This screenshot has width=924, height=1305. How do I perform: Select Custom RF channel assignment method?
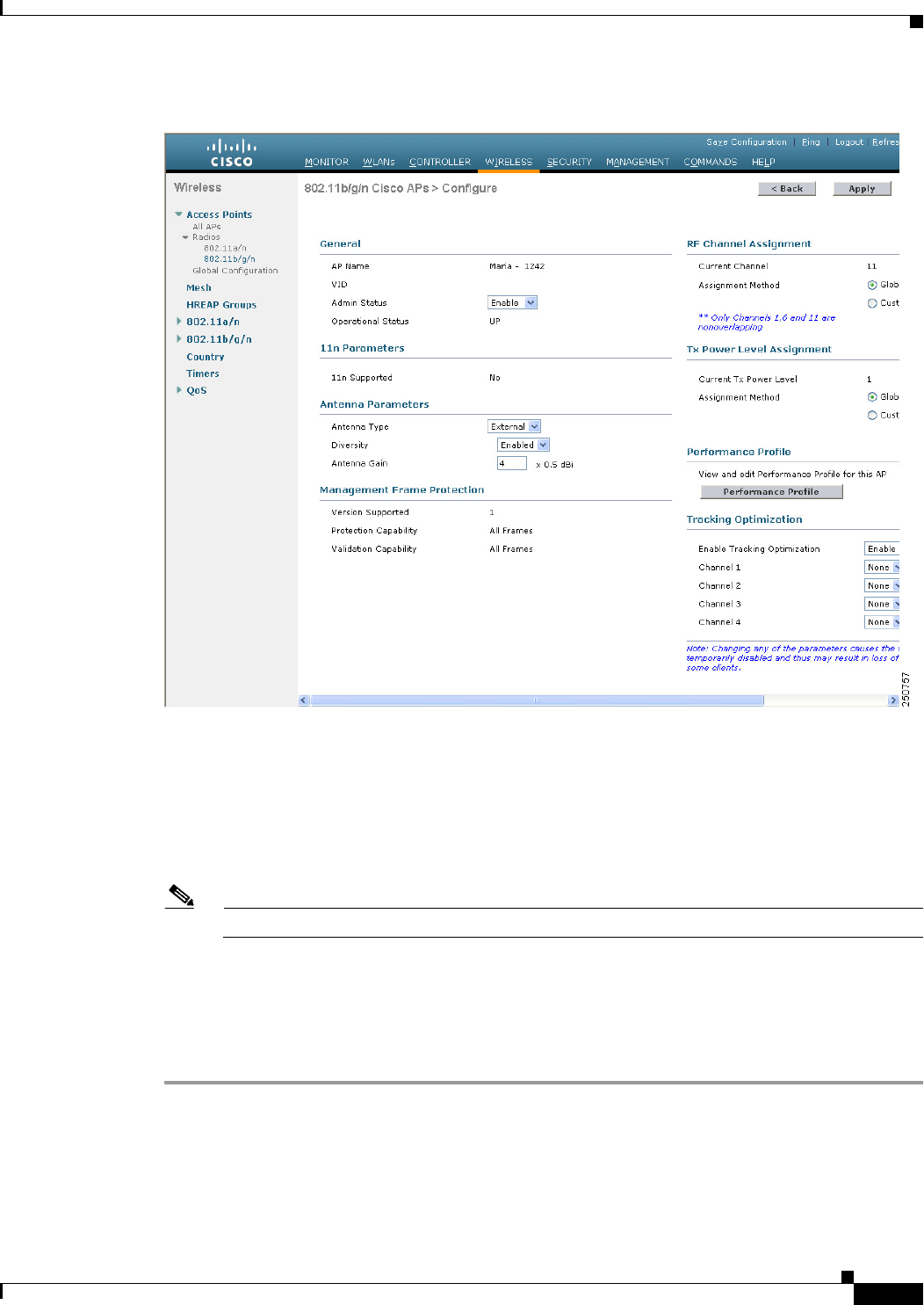[x=872, y=303]
